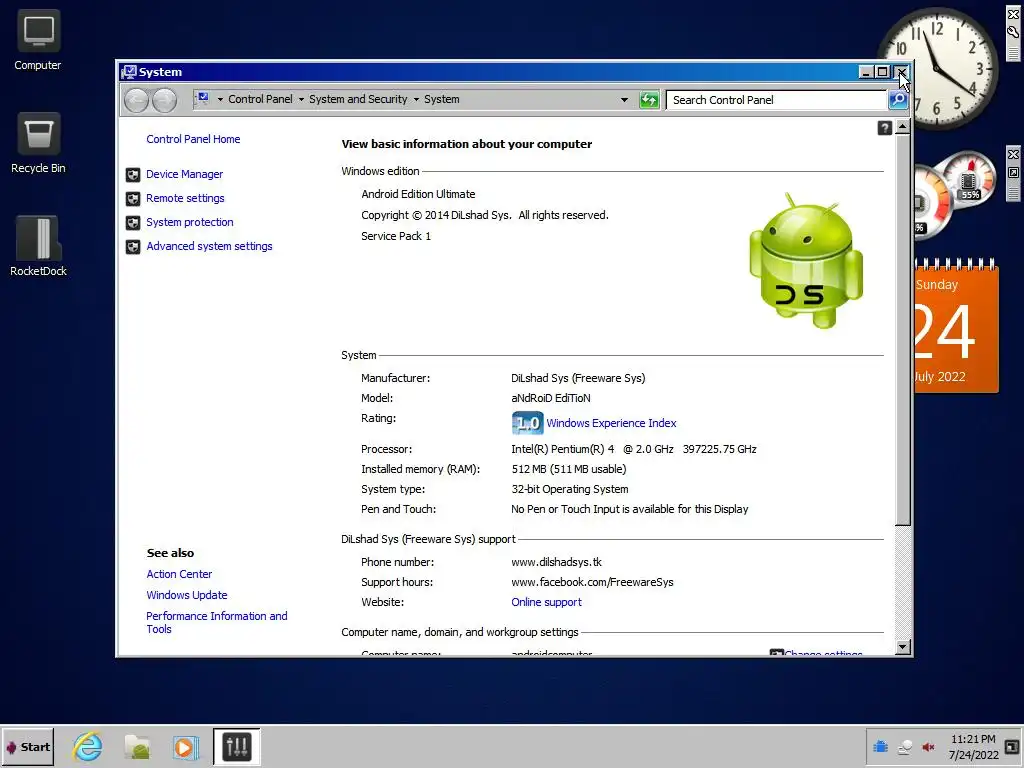The image size is (1024, 768).
Task: Open the Device Manager link
Action: (x=184, y=174)
